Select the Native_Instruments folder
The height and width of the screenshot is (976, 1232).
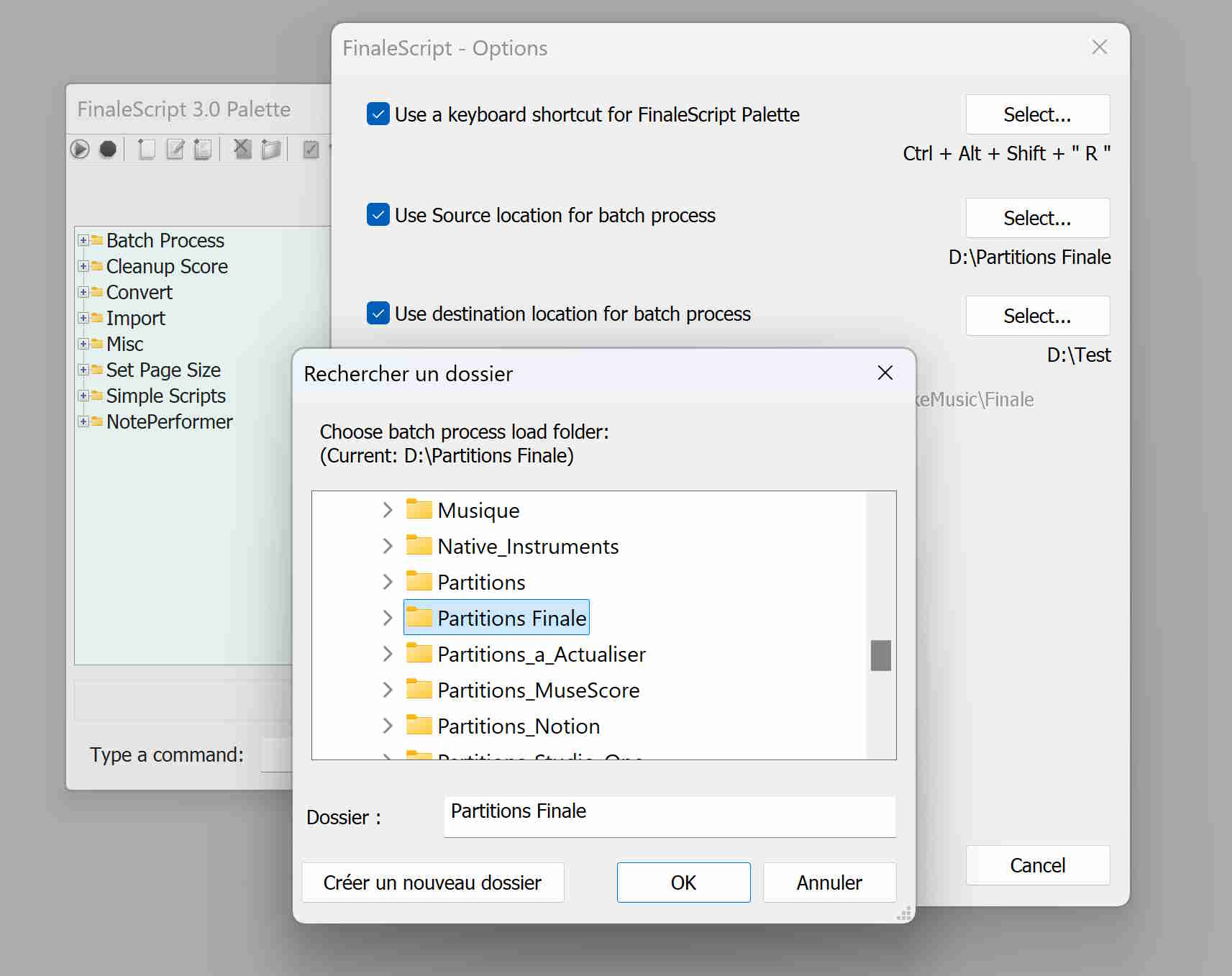[x=527, y=547]
